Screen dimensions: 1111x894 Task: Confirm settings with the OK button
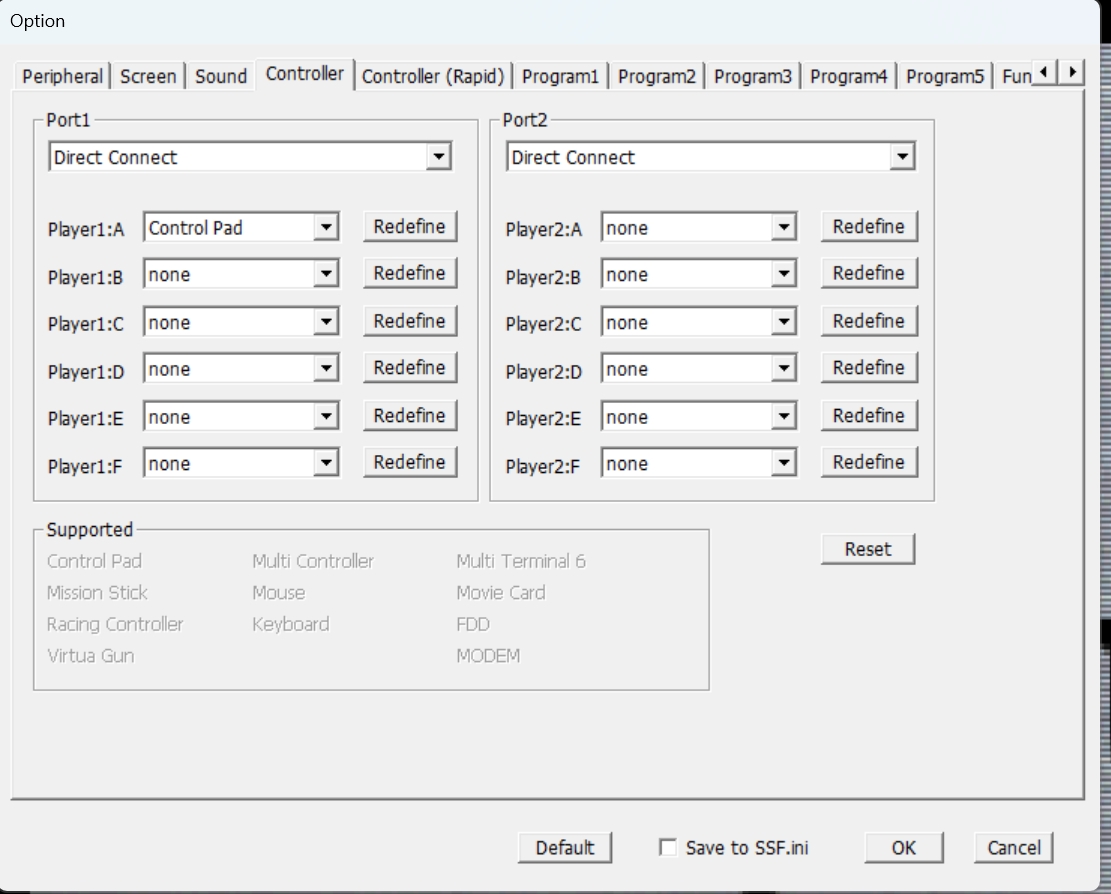coord(903,847)
